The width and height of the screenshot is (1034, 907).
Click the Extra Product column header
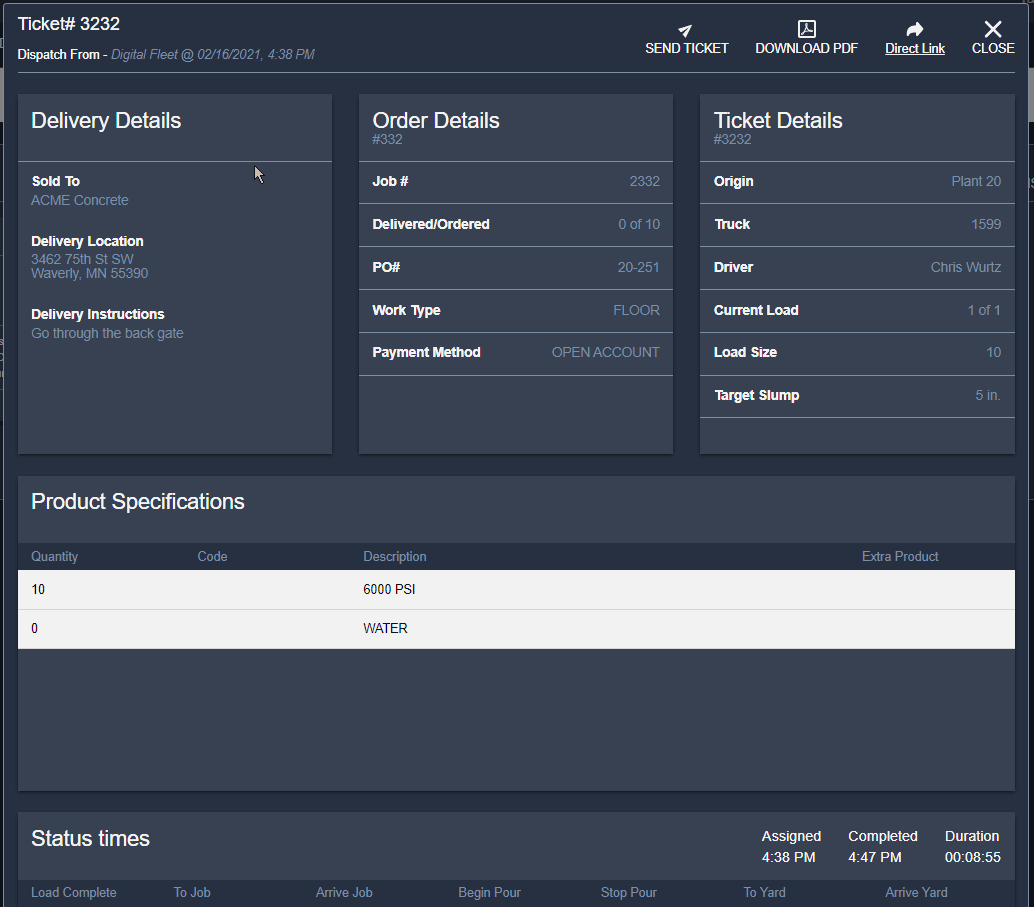[900, 557]
